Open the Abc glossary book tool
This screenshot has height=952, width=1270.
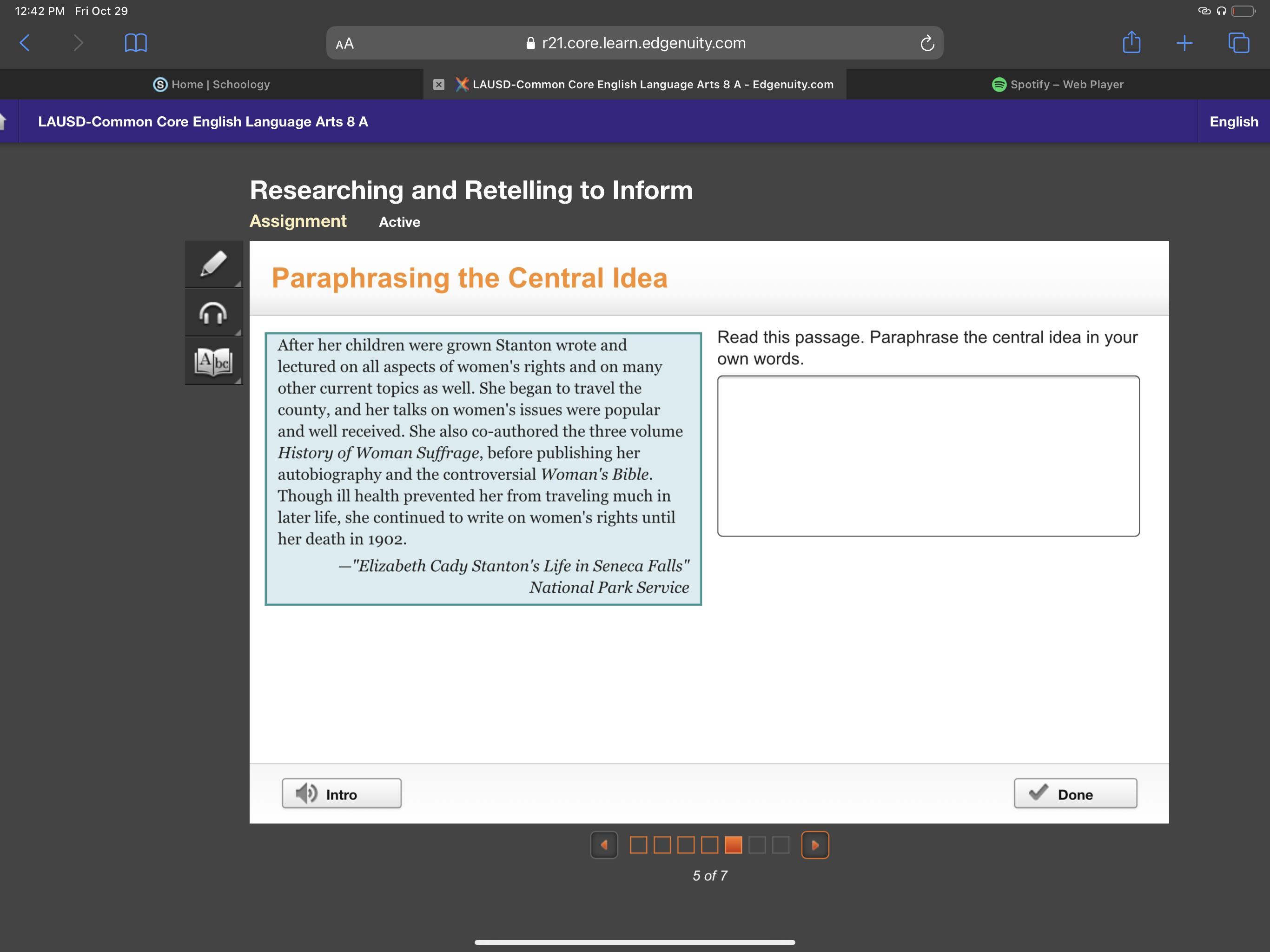[x=213, y=361]
